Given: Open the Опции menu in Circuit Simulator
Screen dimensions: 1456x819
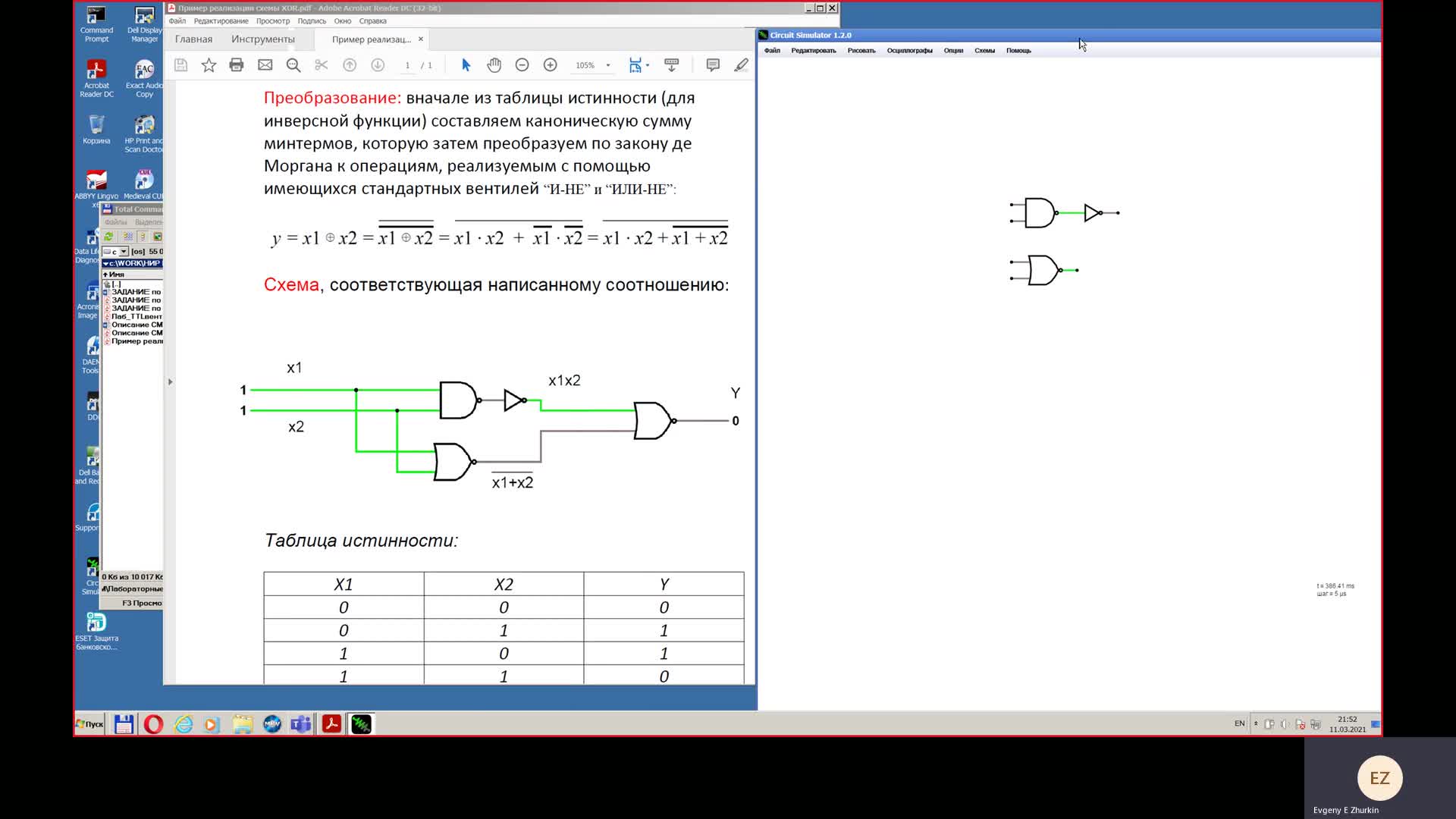Looking at the screenshot, I should (x=953, y=51).
